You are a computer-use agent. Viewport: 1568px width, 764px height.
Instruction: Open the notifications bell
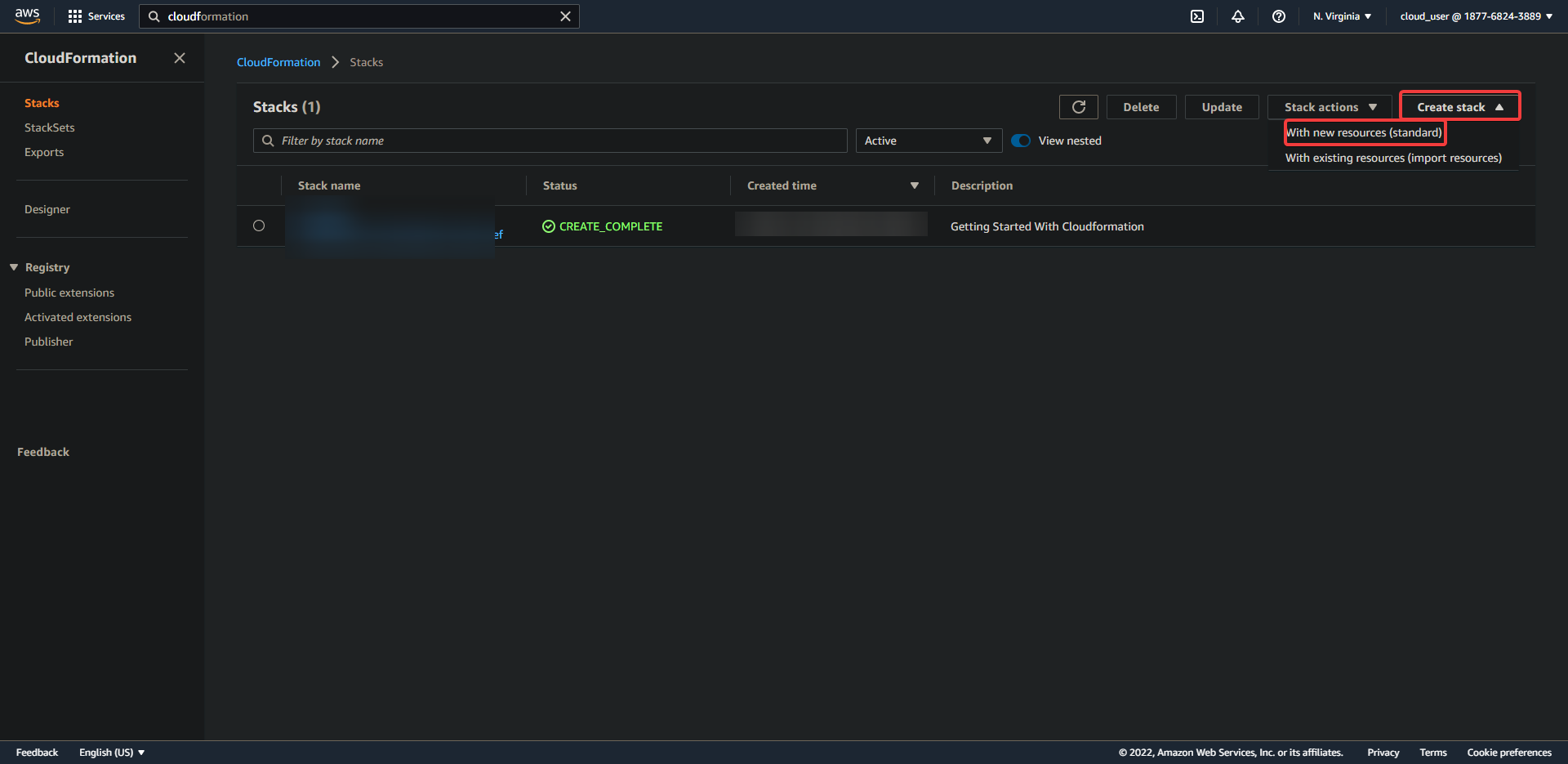point(1238,16)
